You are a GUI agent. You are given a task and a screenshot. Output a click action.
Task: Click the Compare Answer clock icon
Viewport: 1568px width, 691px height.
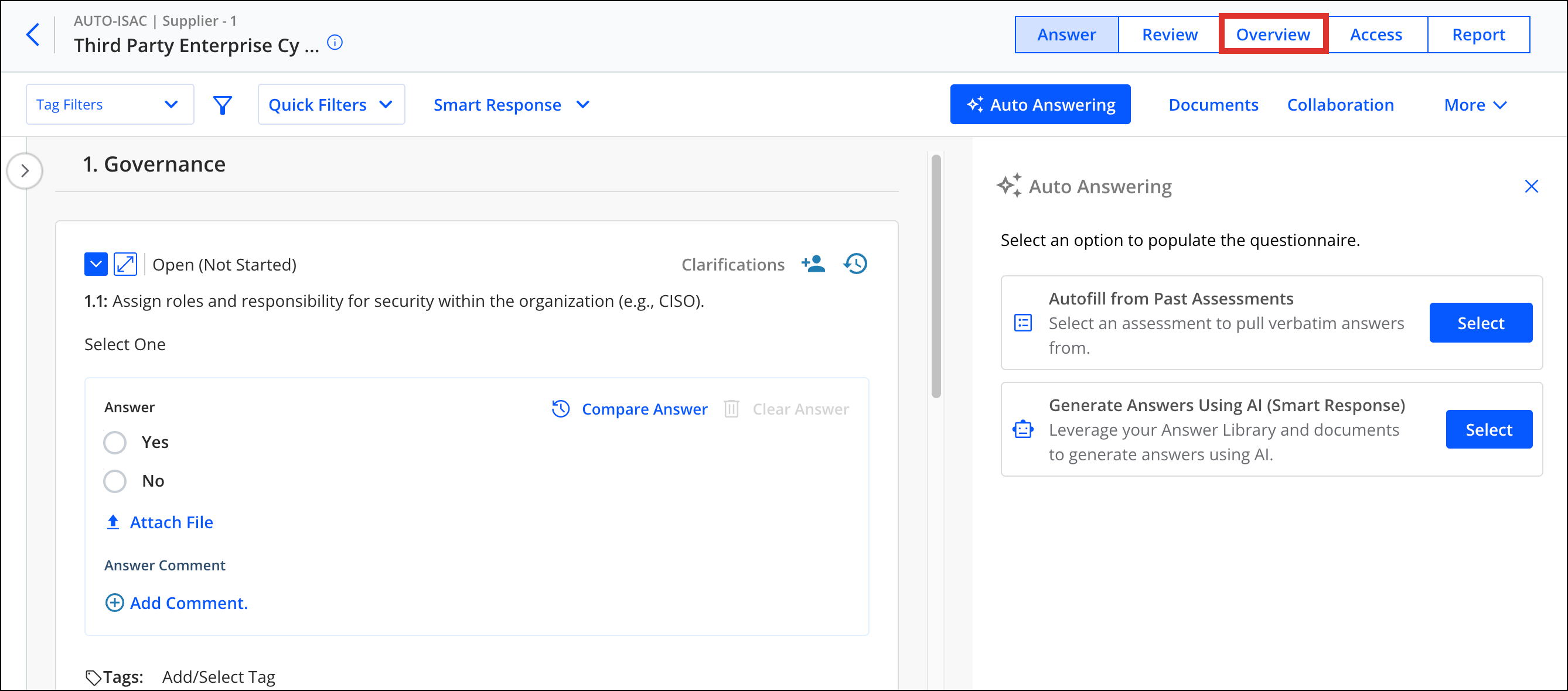(x=561, y=409)
